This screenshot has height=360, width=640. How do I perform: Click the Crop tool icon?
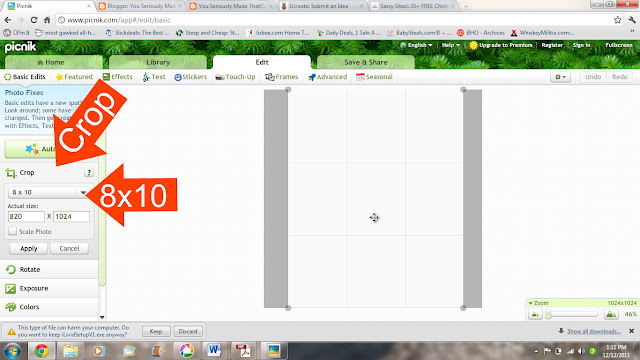(x=11, y=173)
